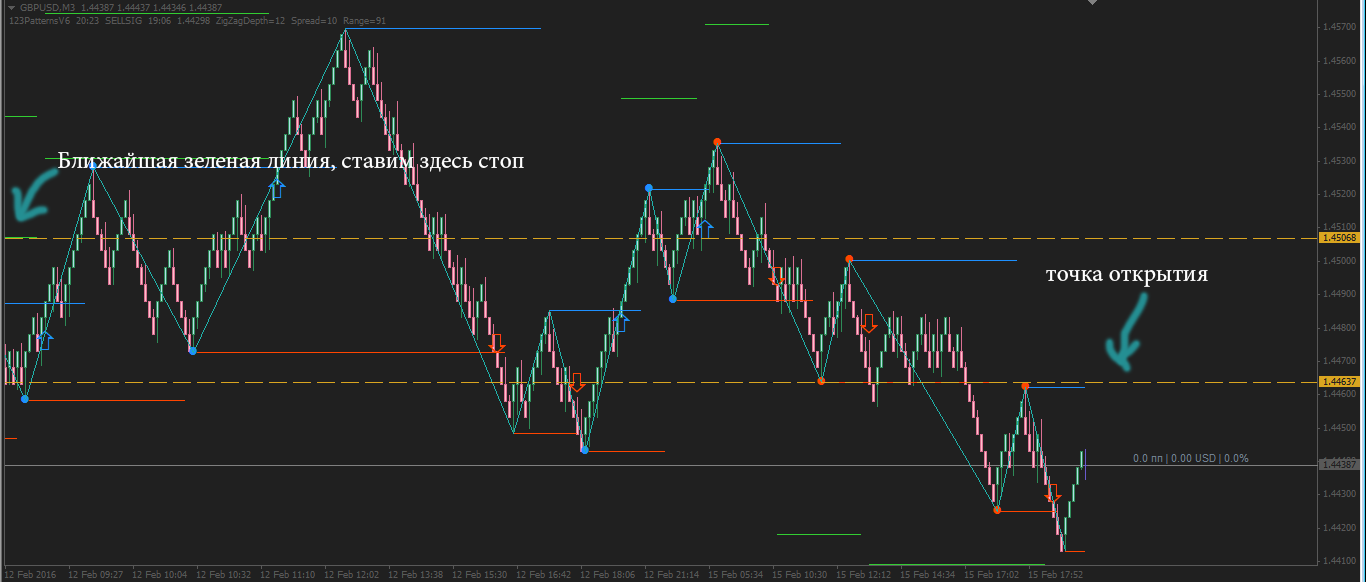
Task: Click the '15 Feb 05:34' time axis label
Action: point(736,575)
